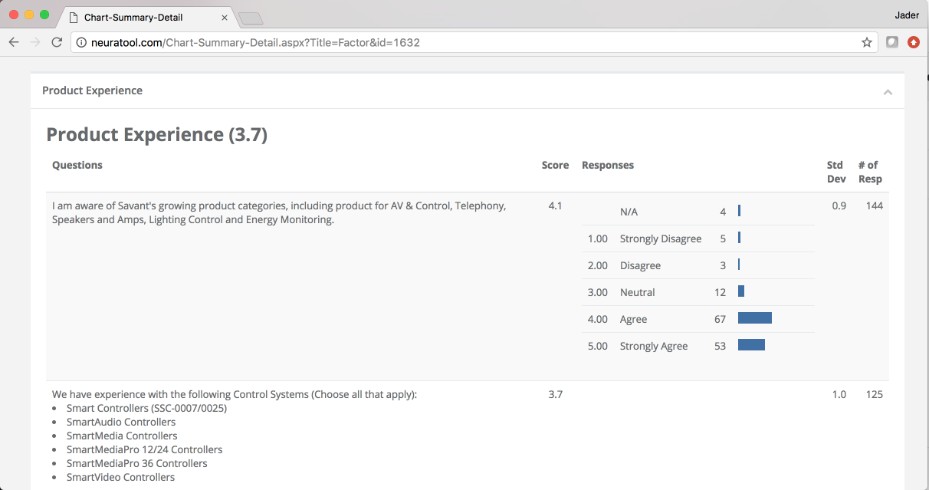
Task: Click the 144 response count
Action: tap(874, 206)
